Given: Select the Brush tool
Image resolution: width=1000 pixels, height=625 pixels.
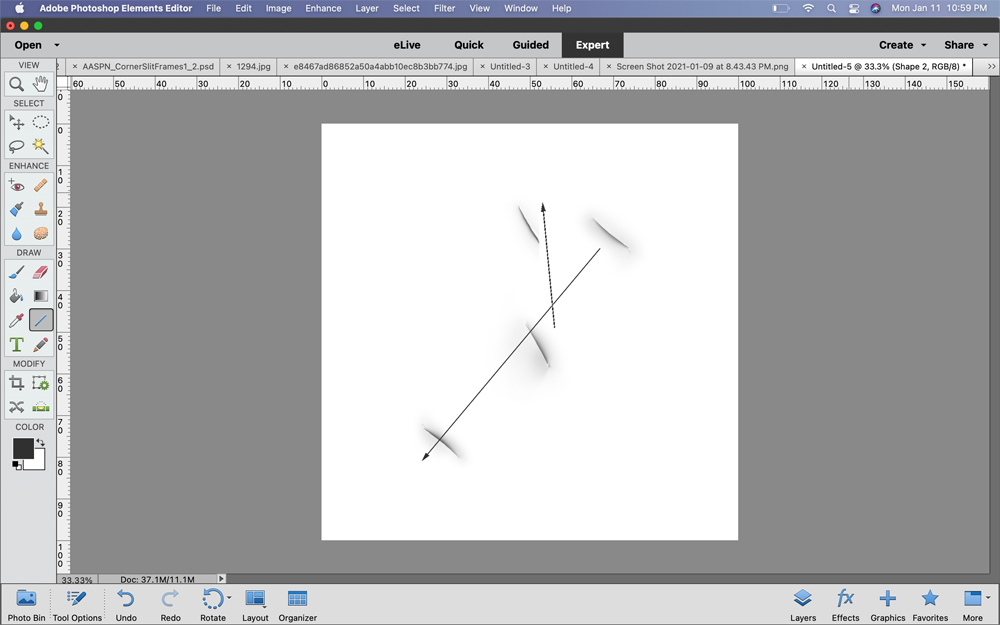Looking at the screenshot, I should pos(17,272).
